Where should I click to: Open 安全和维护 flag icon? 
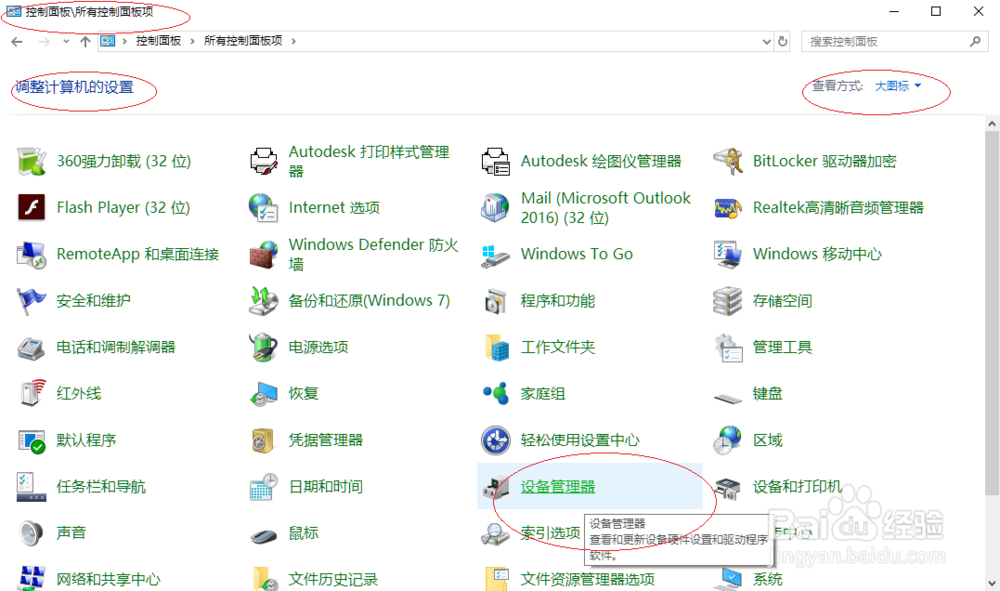31,301
